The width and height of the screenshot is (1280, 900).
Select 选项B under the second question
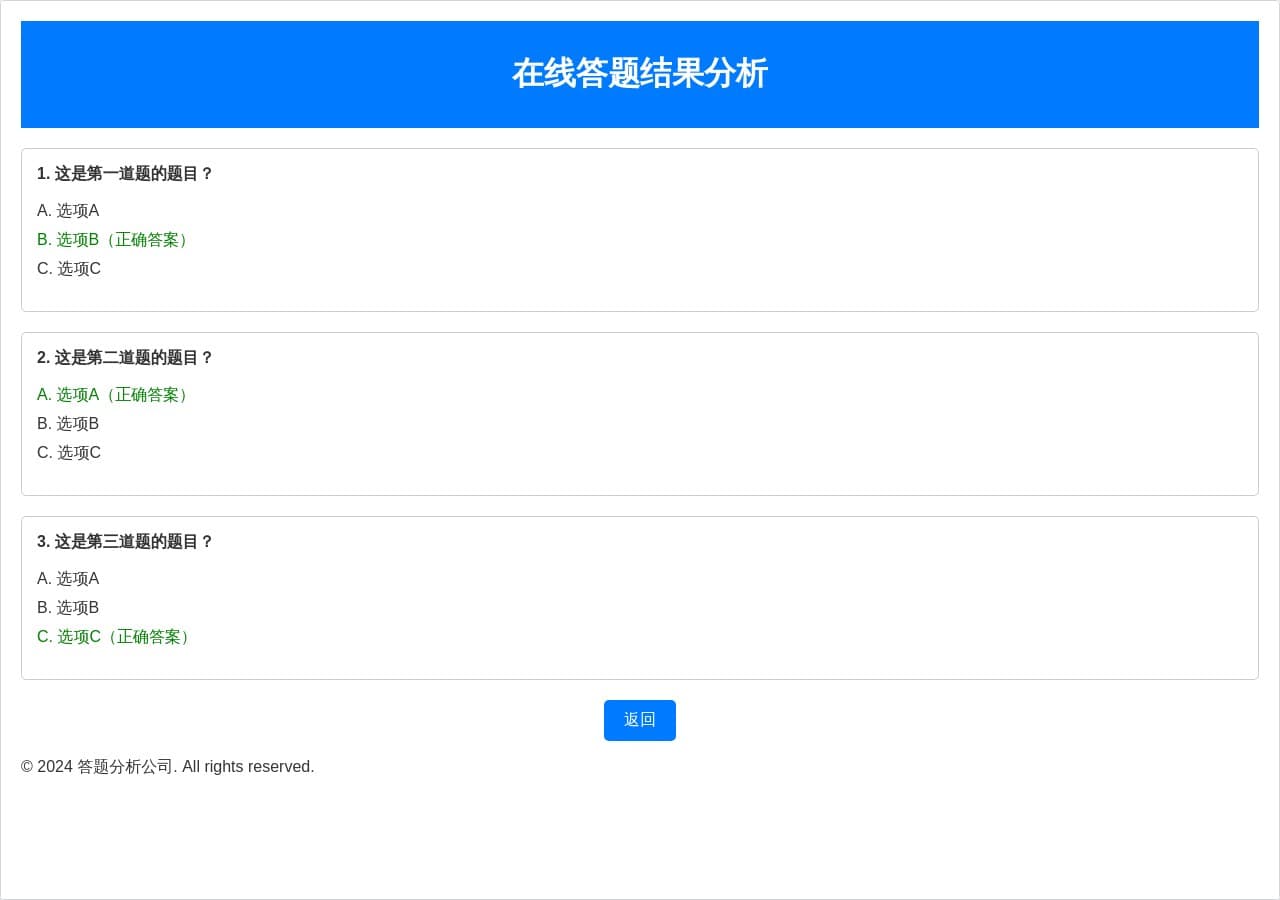[x=68, y=423]
